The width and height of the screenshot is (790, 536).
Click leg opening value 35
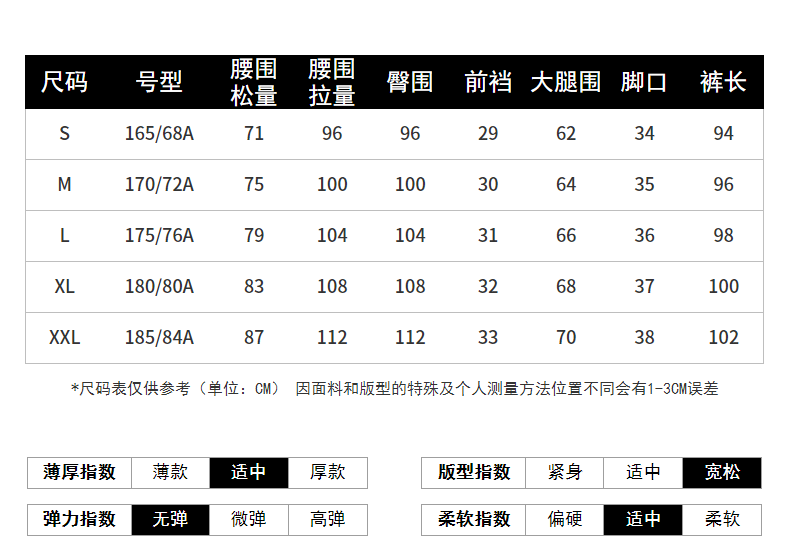pyautogui.click(x=644, y=184)
